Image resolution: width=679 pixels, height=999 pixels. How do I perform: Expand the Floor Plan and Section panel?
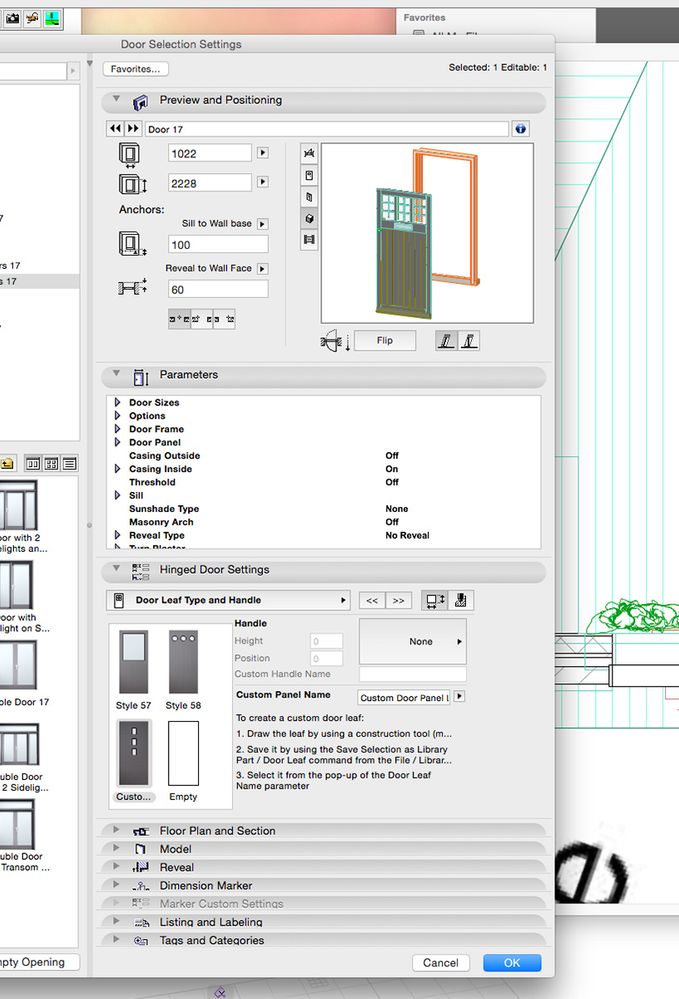117,831
